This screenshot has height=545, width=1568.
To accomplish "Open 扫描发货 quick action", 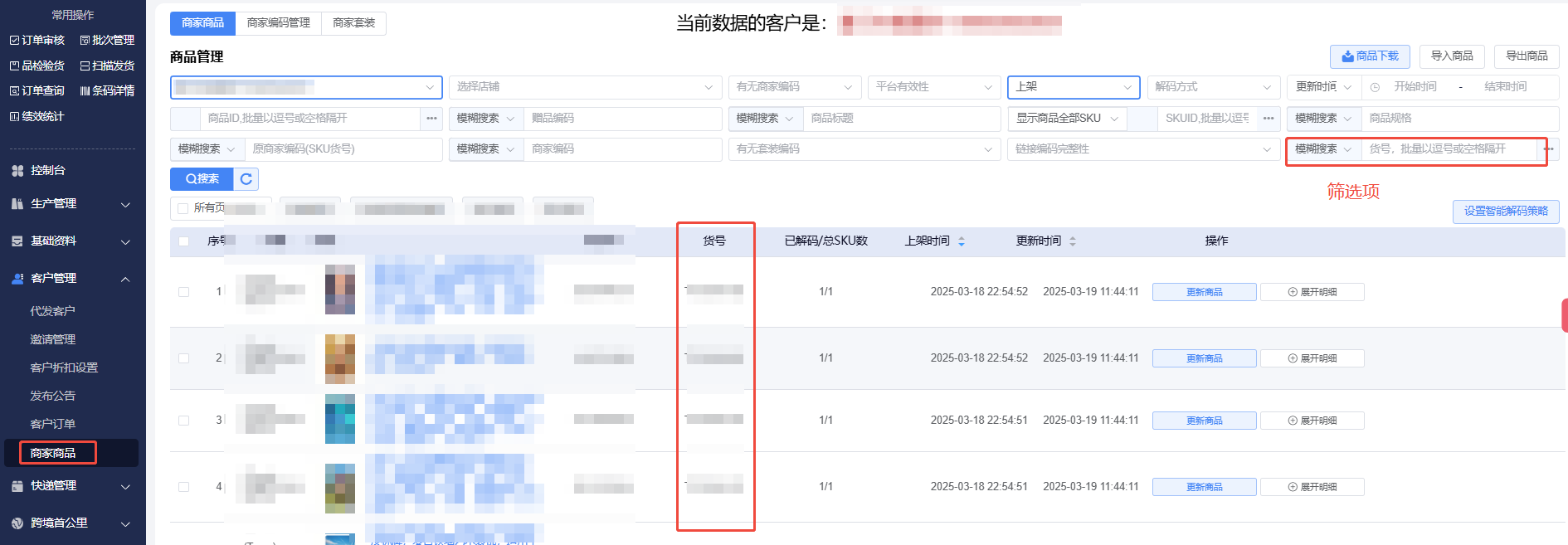I will [x=107, y=66].
